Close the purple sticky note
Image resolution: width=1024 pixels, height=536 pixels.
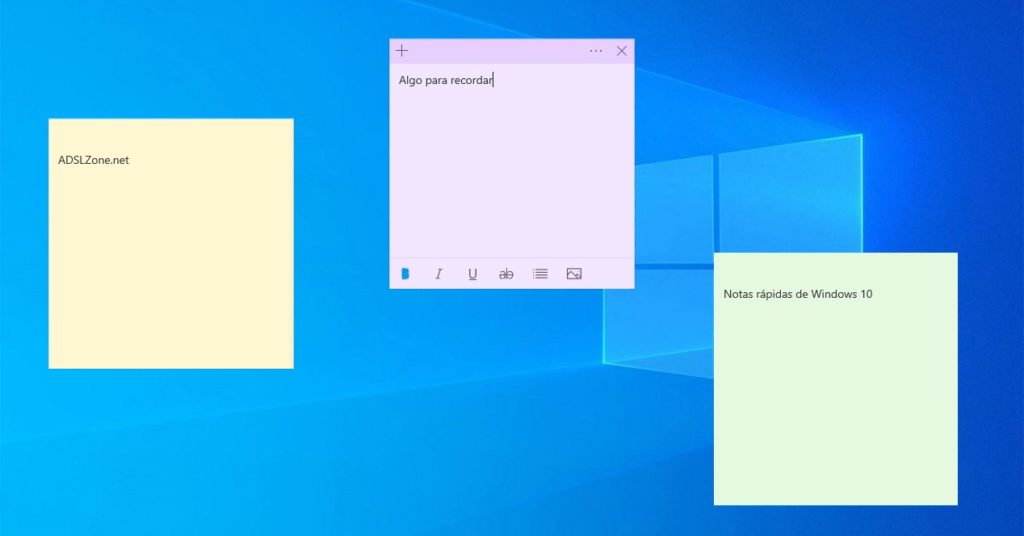click(x=622, y=51)
